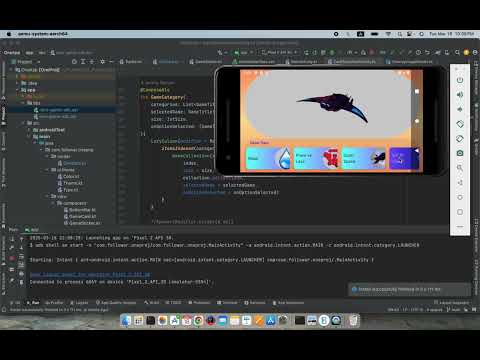Viewport: 480px width, 360px height.
Task: Open Project panel gear options
Action: 102,62
